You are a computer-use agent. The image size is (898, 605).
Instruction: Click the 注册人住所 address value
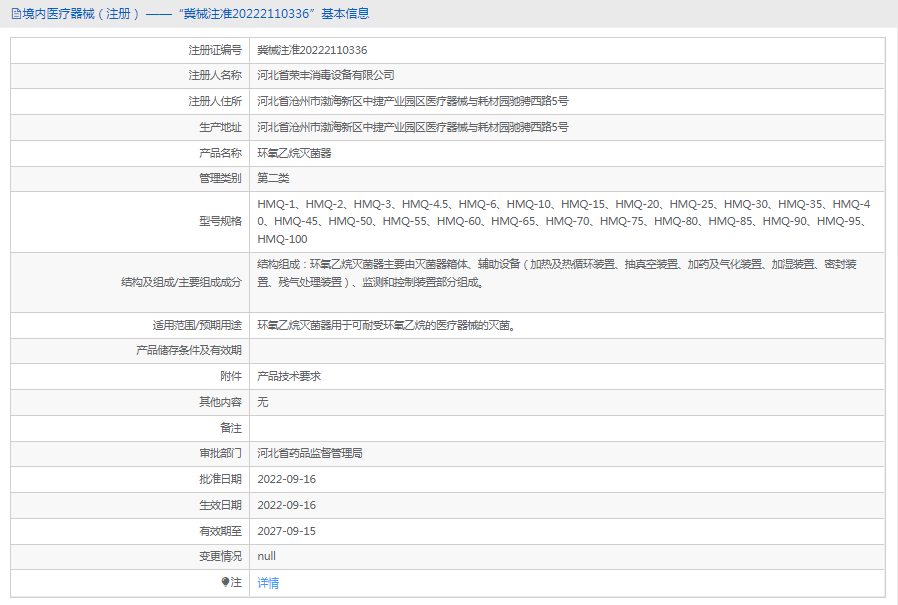point(412,101)
